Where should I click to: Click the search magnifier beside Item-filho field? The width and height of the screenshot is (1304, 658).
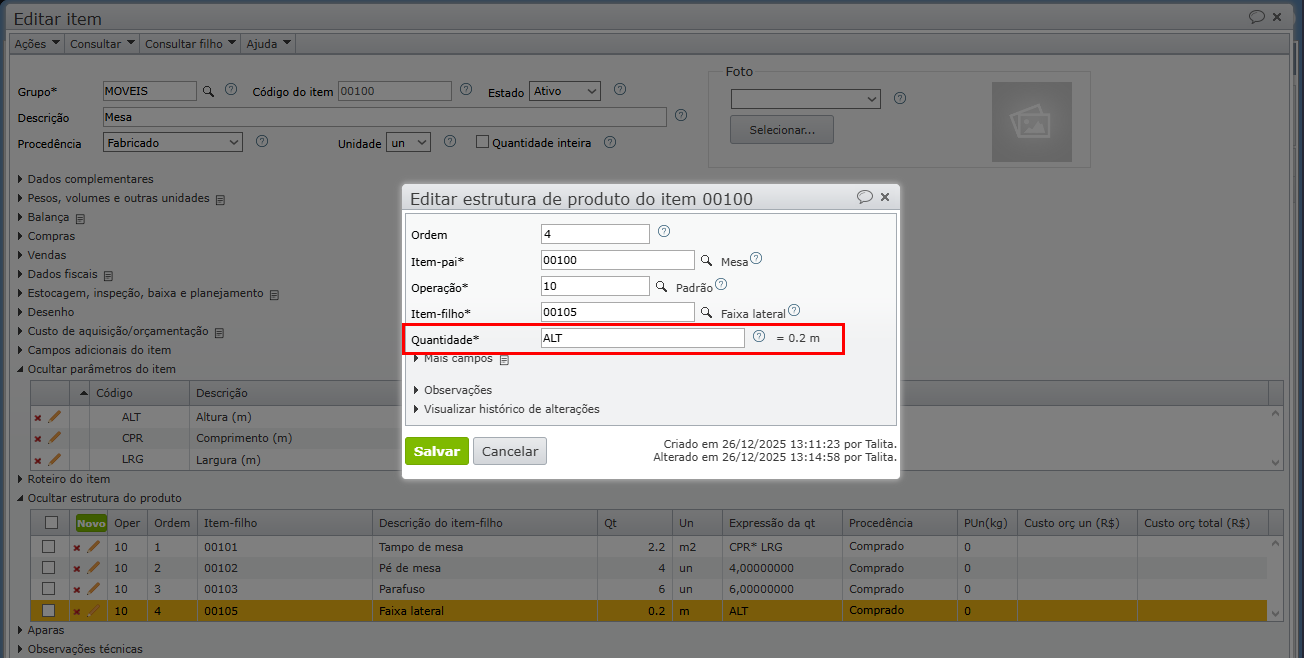706,312
